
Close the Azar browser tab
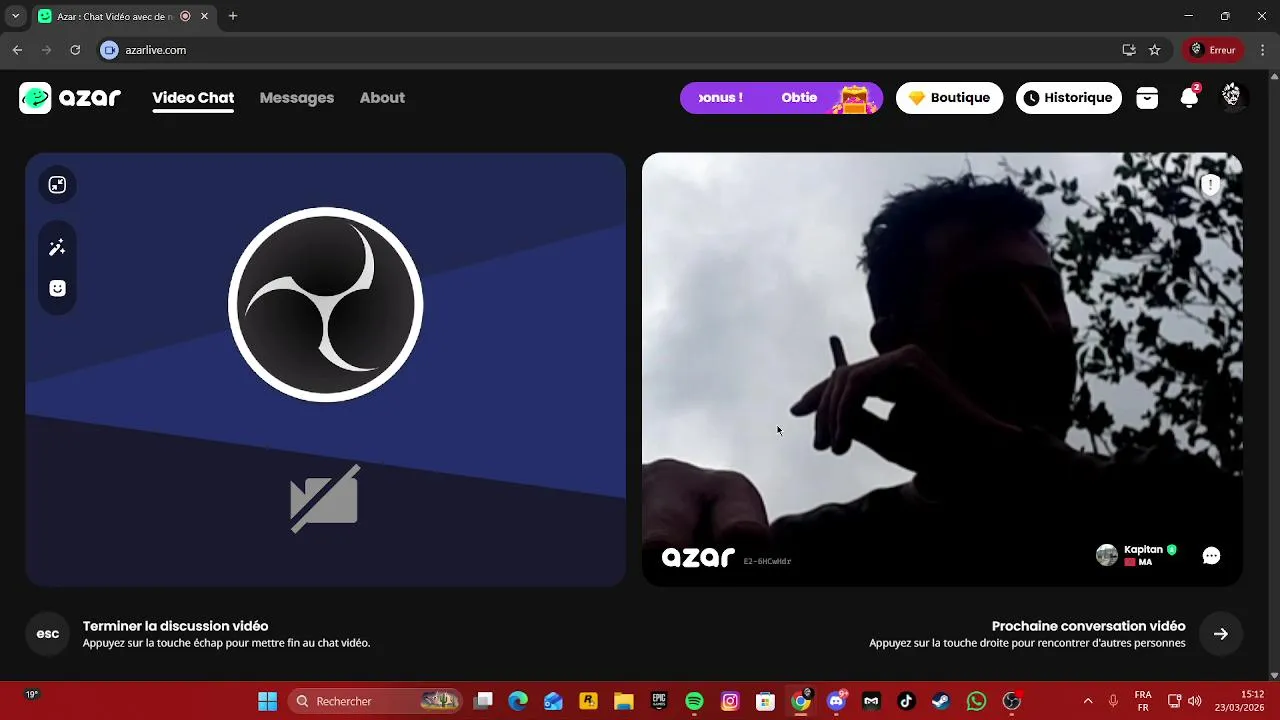205,16
